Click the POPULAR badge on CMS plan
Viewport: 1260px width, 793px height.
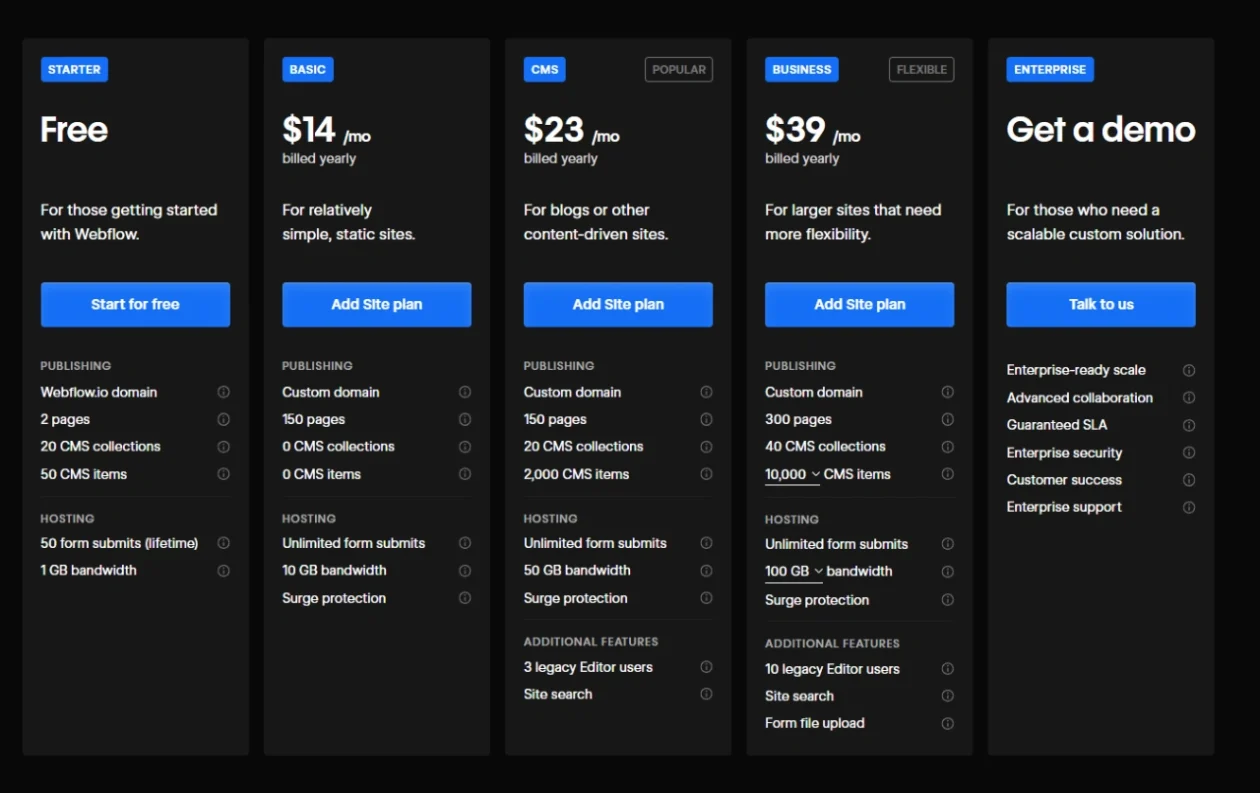(x=679, y=70)
